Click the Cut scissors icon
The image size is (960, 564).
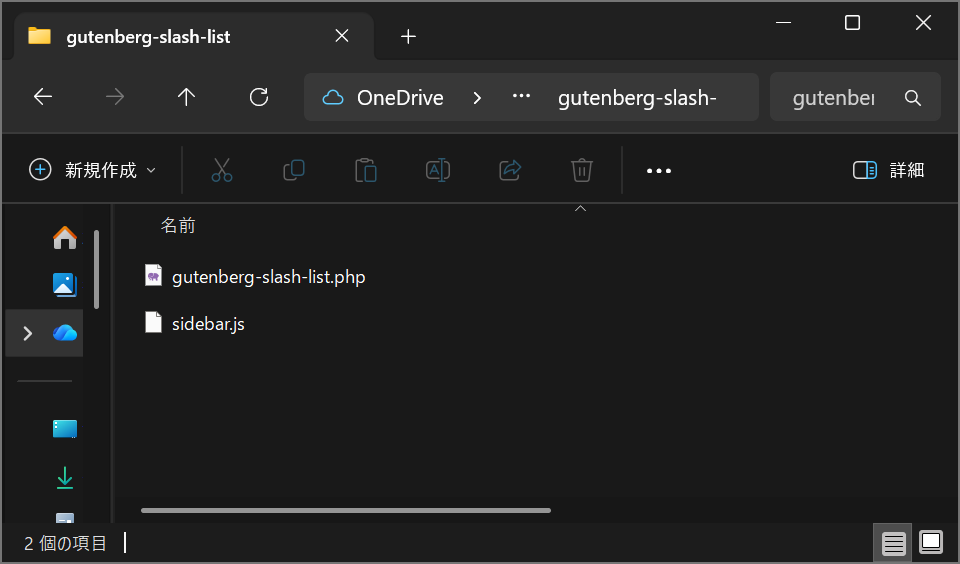pos(222,170)
